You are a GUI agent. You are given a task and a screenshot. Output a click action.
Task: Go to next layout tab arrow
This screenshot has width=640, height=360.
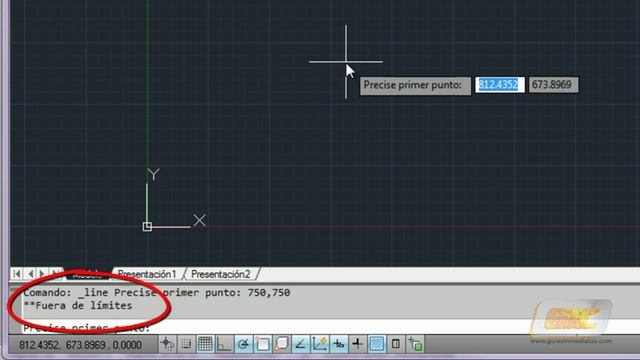coord(42,273)
